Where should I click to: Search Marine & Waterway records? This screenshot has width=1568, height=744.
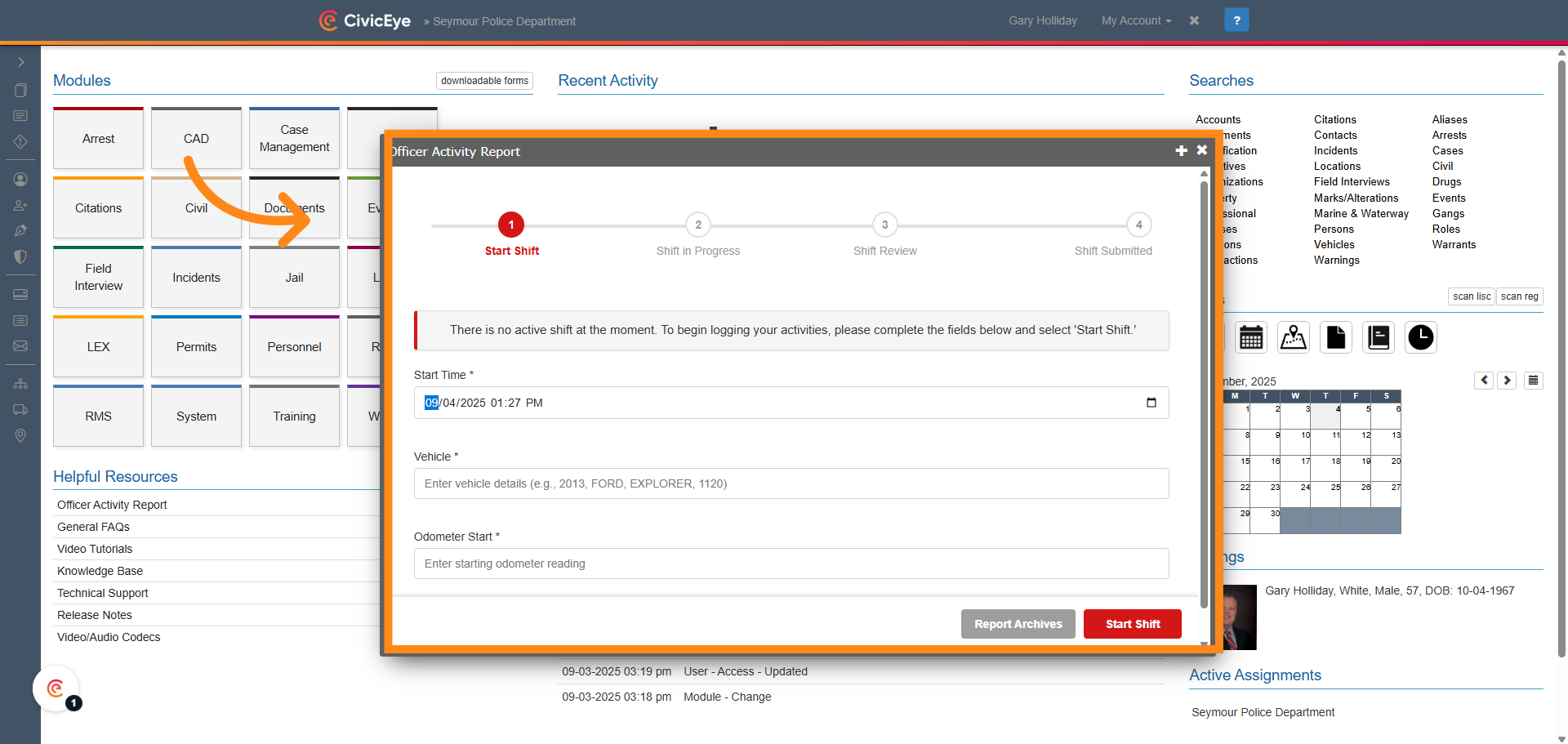coord(1361,213)
